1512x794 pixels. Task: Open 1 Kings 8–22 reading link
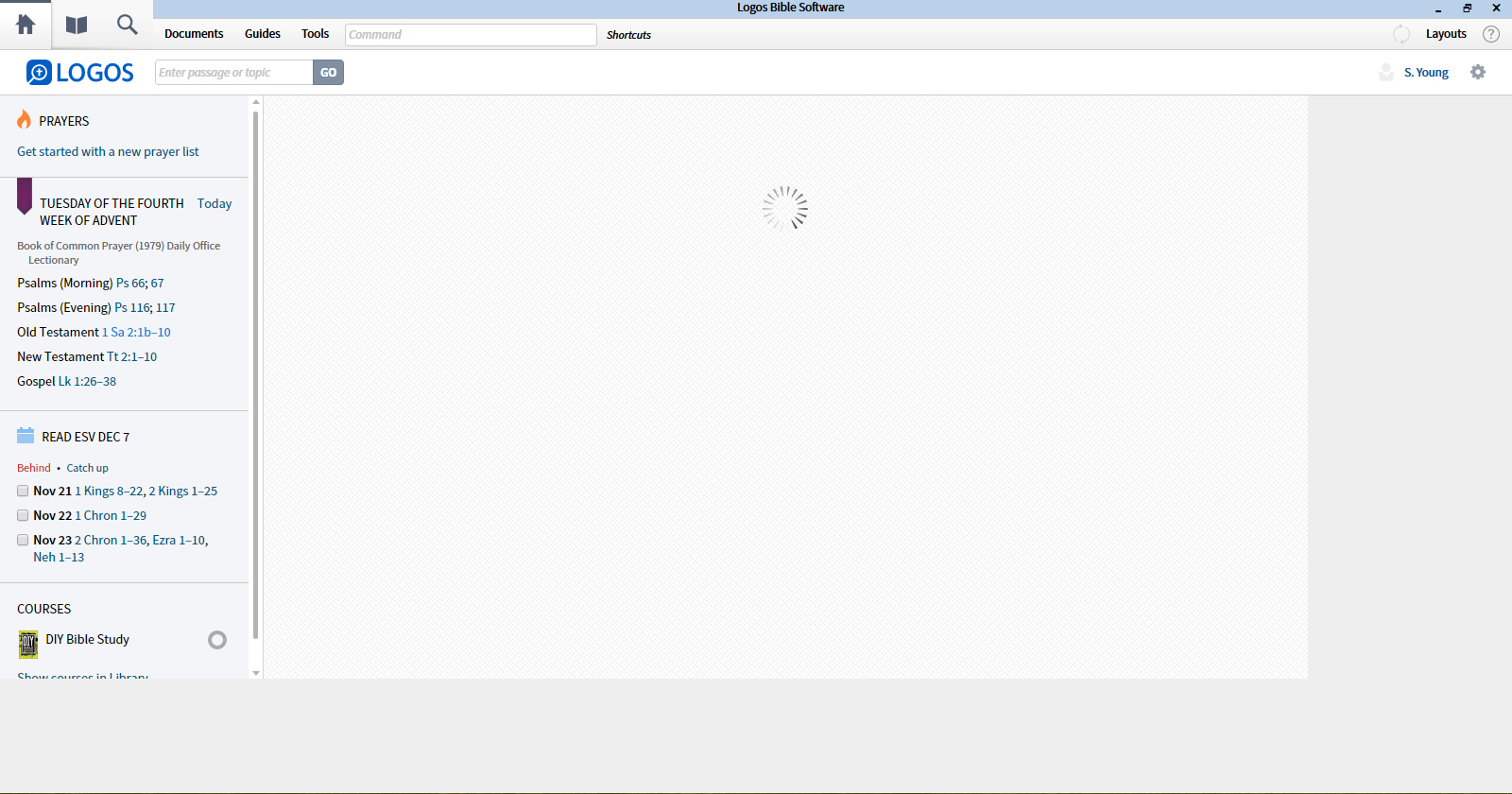tap(110, 491)
